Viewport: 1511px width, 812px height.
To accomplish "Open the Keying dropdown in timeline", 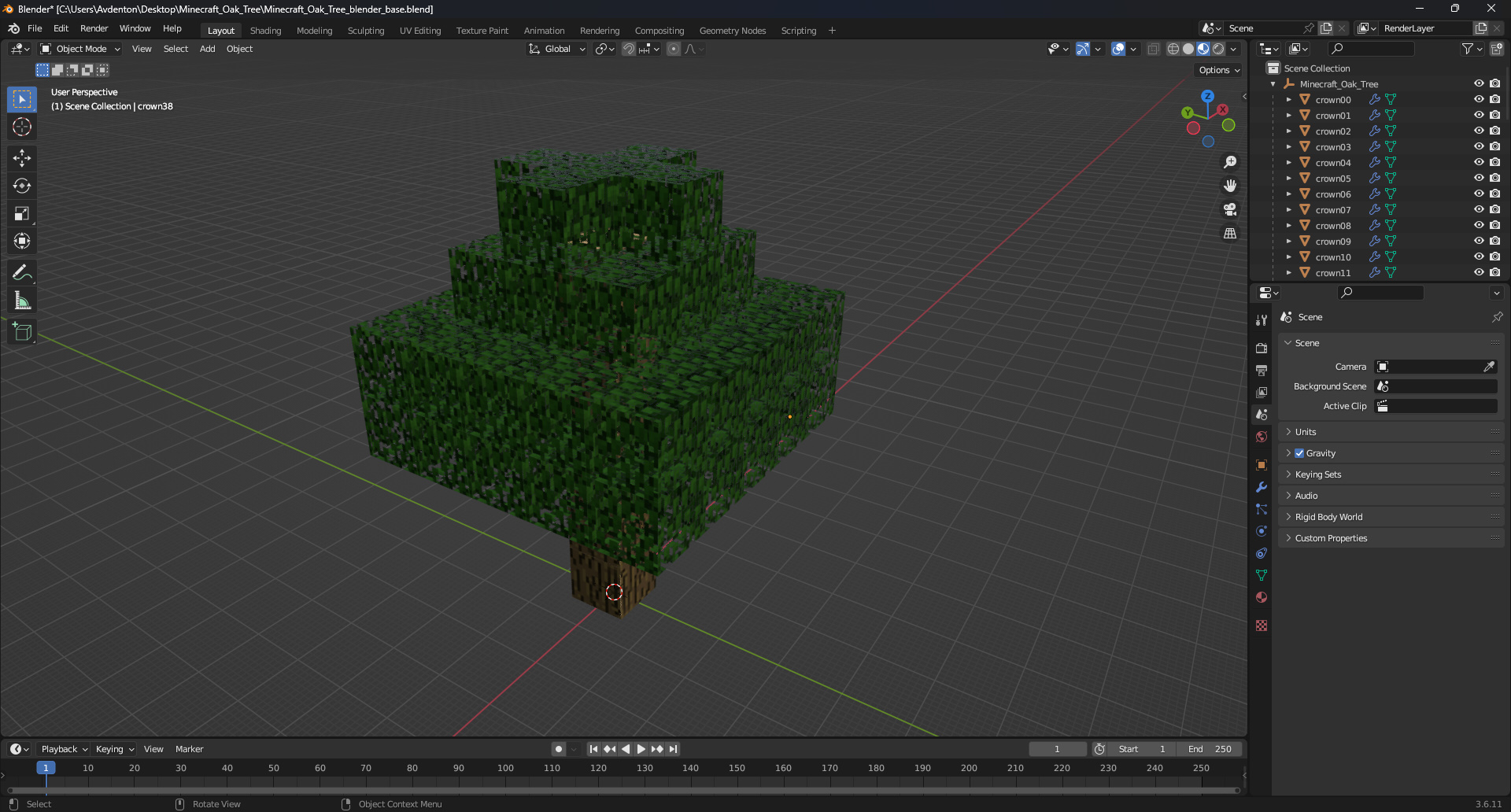I will [115, 749].
